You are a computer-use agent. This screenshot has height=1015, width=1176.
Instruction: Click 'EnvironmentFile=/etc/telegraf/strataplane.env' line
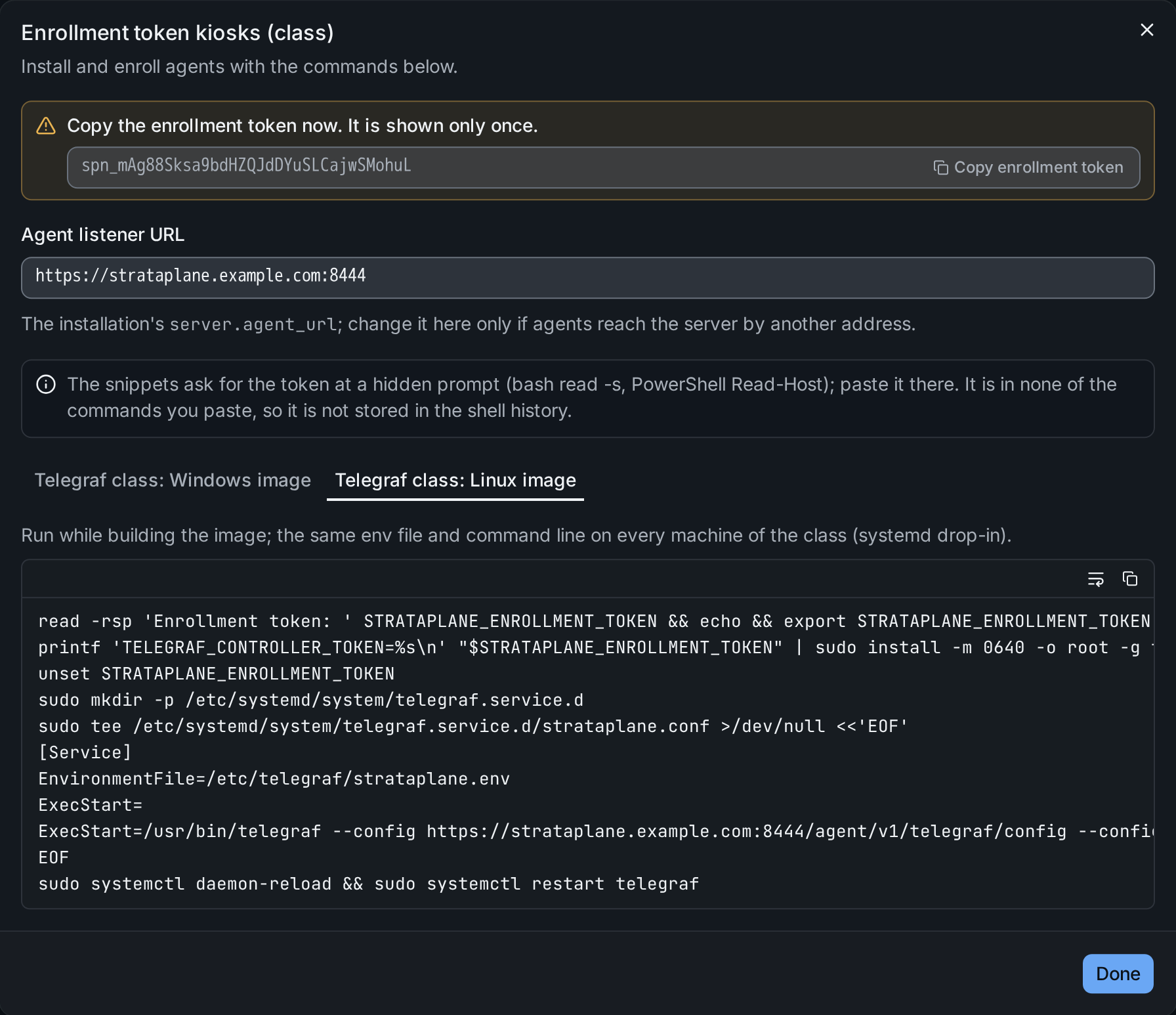pyautogui.click(x=274, y=779)
